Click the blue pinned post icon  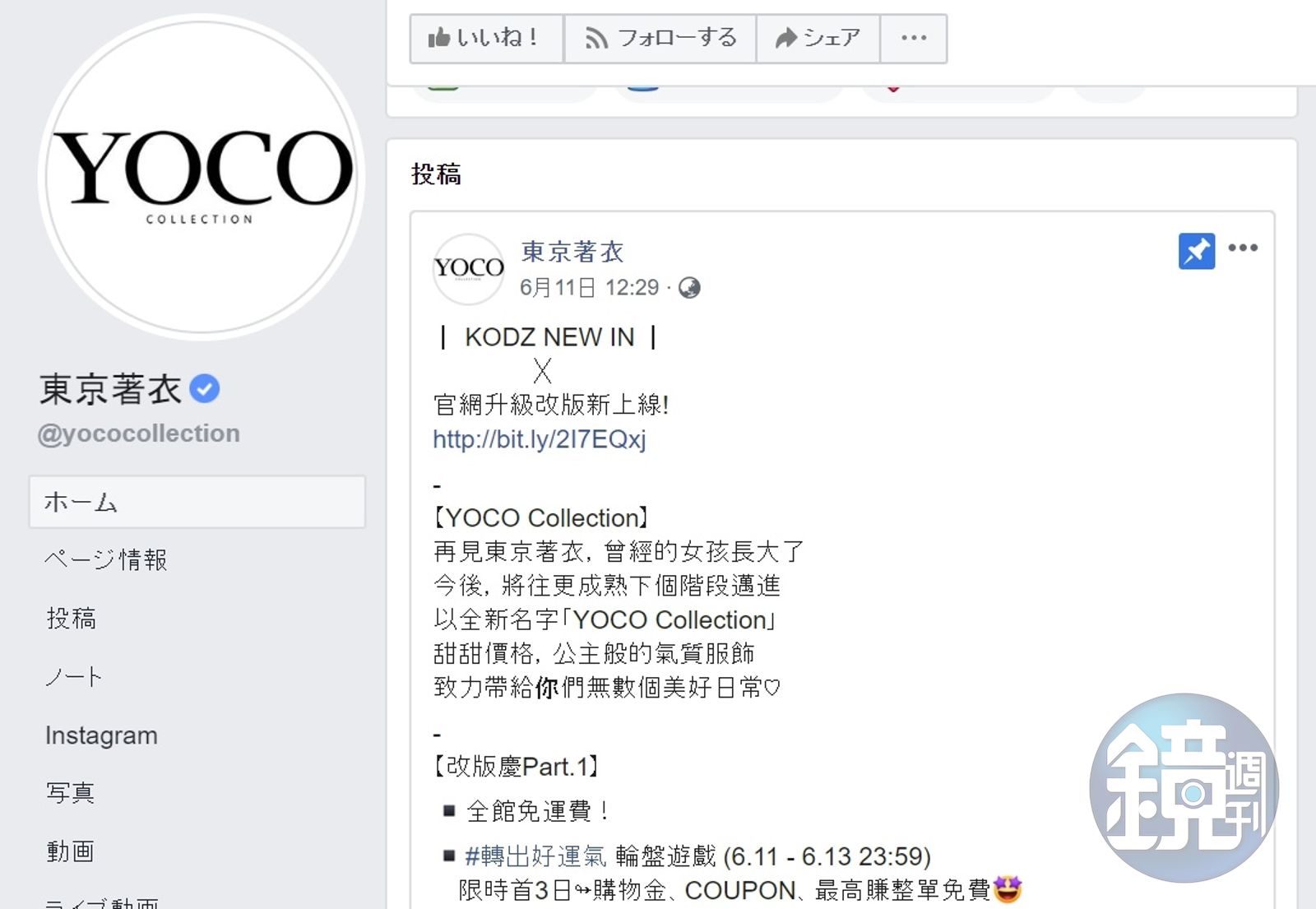click(1197, 251)
